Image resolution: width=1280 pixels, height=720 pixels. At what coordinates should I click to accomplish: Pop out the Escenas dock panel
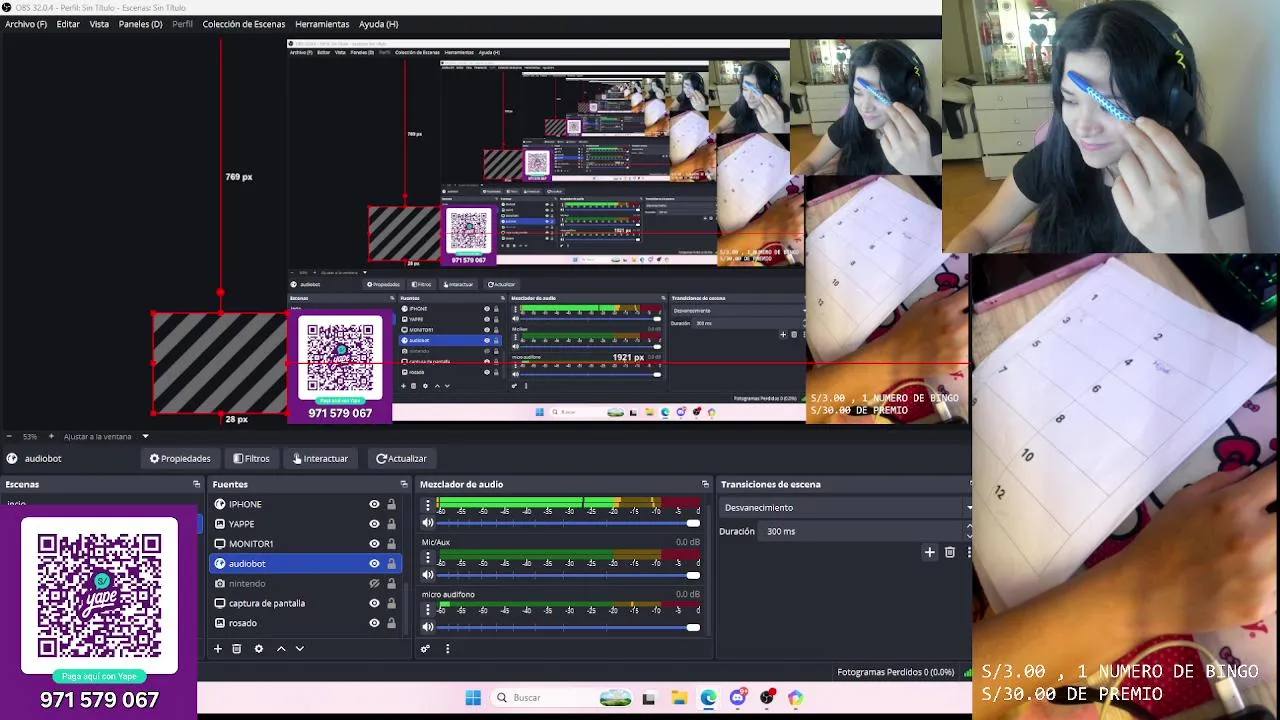point(197,484)
